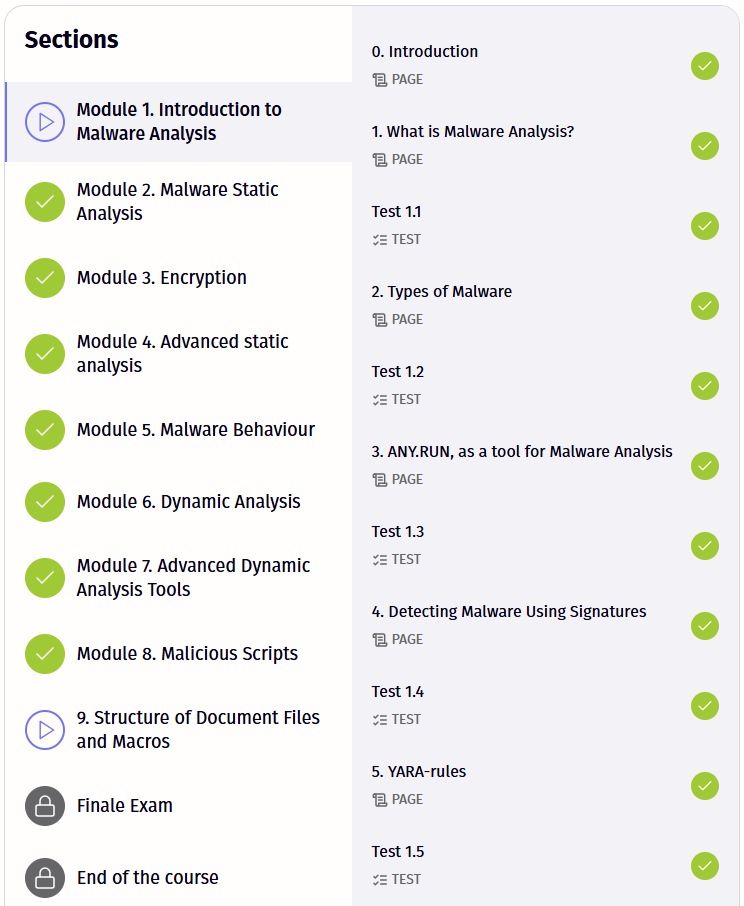
Task: Click the completion checkmark for 4. Detecting Malware Using Signatures
Action: pos(705,626)
